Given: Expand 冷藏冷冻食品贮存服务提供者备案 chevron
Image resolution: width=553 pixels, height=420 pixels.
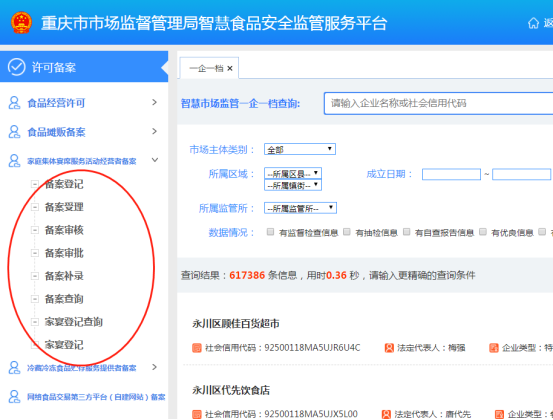Looking at the screenshot, I should click(x=154, y=367).
